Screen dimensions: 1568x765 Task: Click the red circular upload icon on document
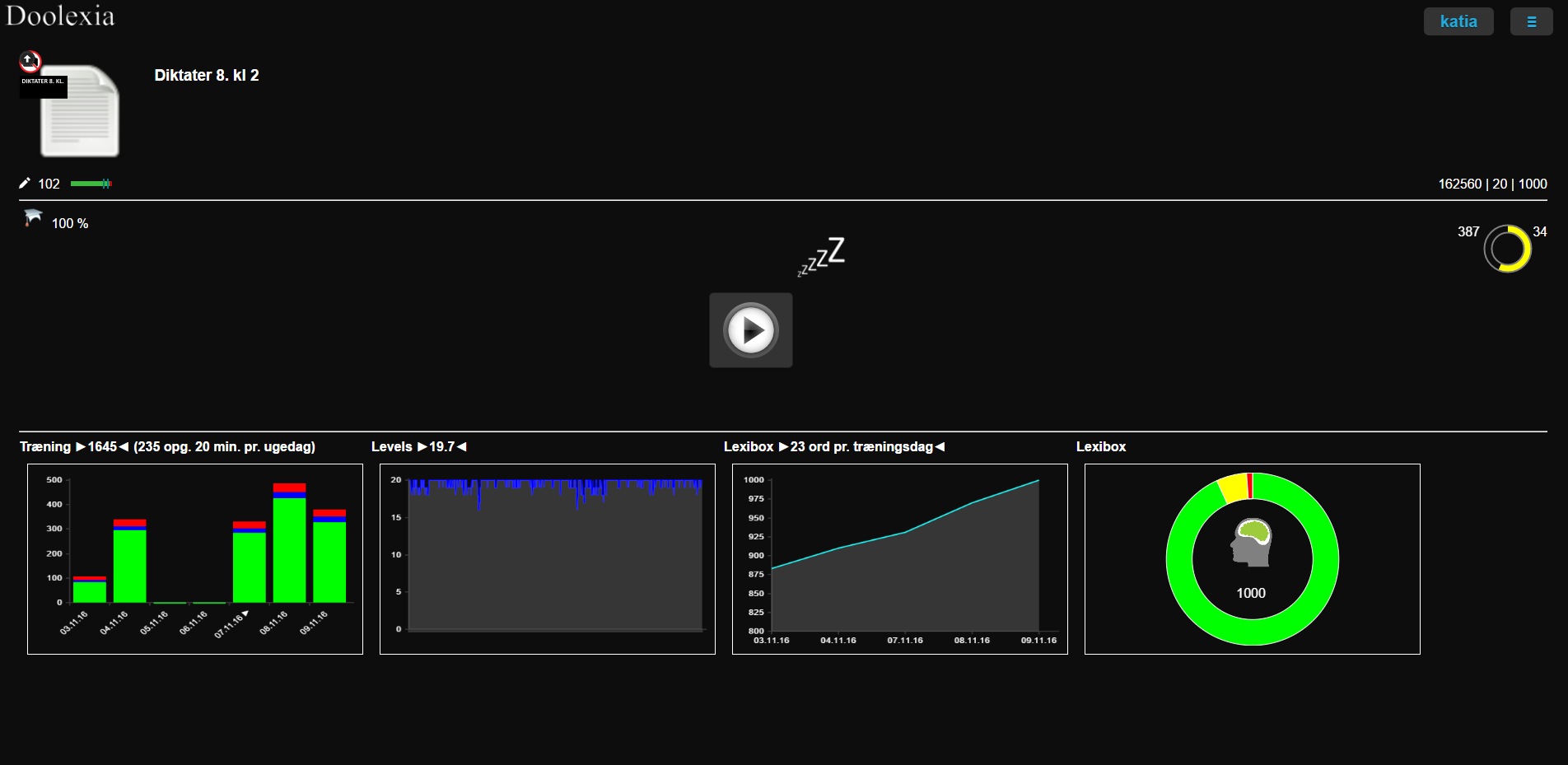[x=30, y=61]
